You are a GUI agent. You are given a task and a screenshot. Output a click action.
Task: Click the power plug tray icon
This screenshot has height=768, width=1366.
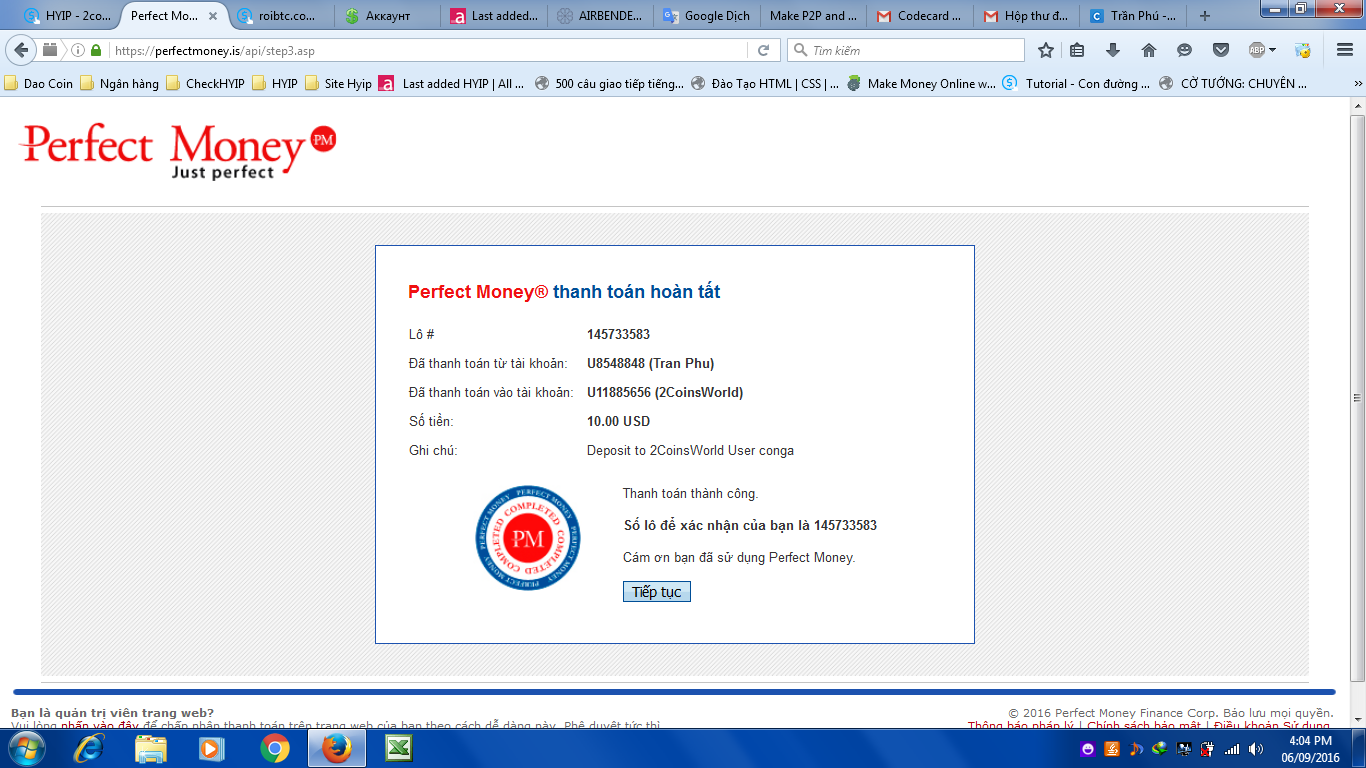click(x=1208, y=749)
